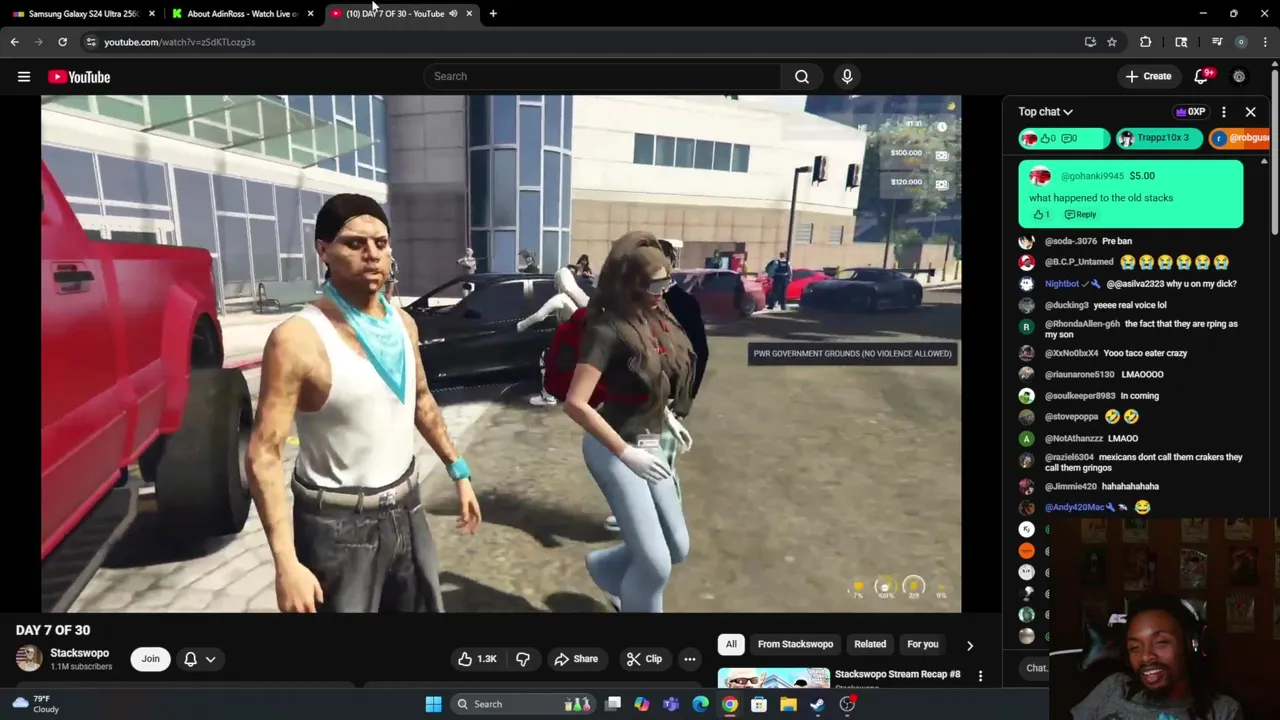Open Stream Recap #8 video thumbnail
This screenshot has width=1280, height=720.
[773, 677]
